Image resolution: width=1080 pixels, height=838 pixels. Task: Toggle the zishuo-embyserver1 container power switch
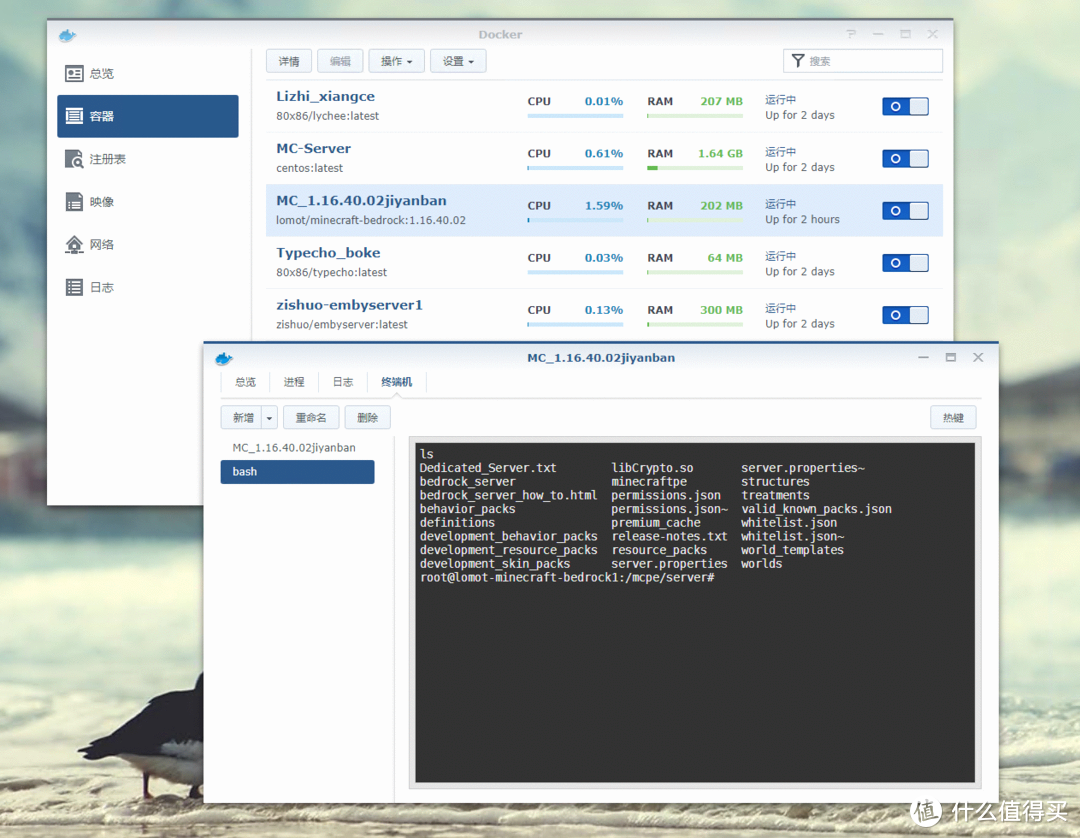[905, 315]
